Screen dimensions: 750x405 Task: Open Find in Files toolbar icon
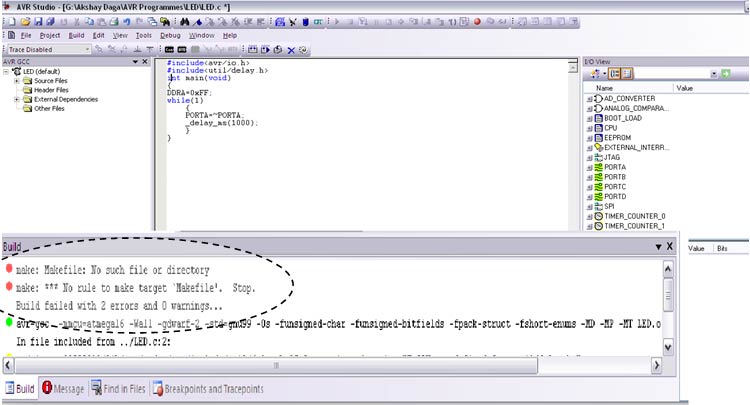click(165, 22)
